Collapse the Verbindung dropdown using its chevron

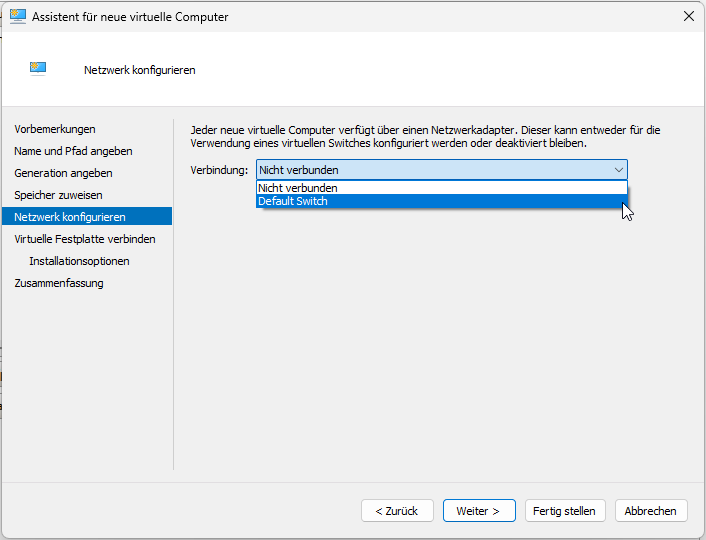[x=618, y=170]
